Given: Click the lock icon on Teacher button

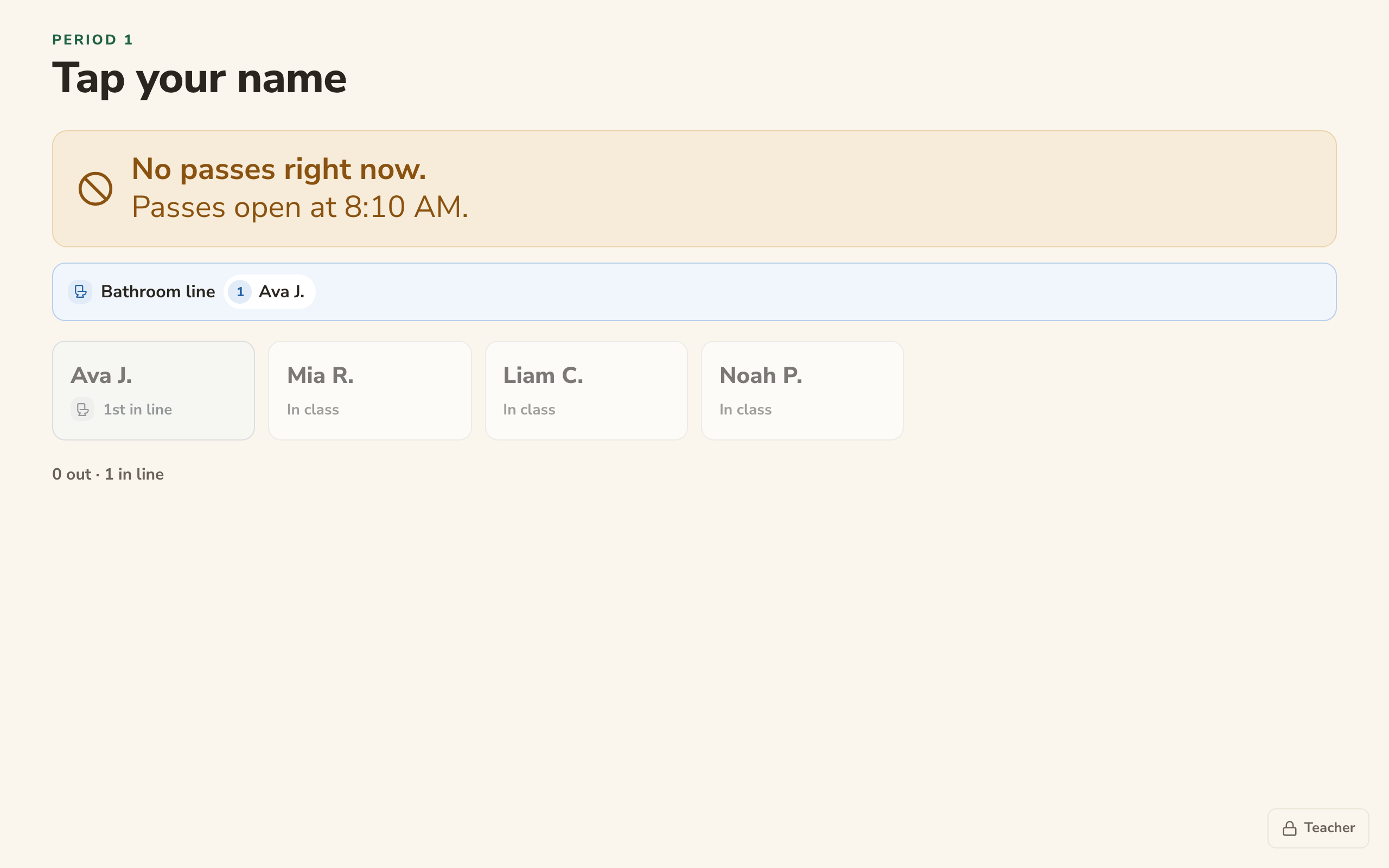Looking at the screenshot, I should (1290, 828).
